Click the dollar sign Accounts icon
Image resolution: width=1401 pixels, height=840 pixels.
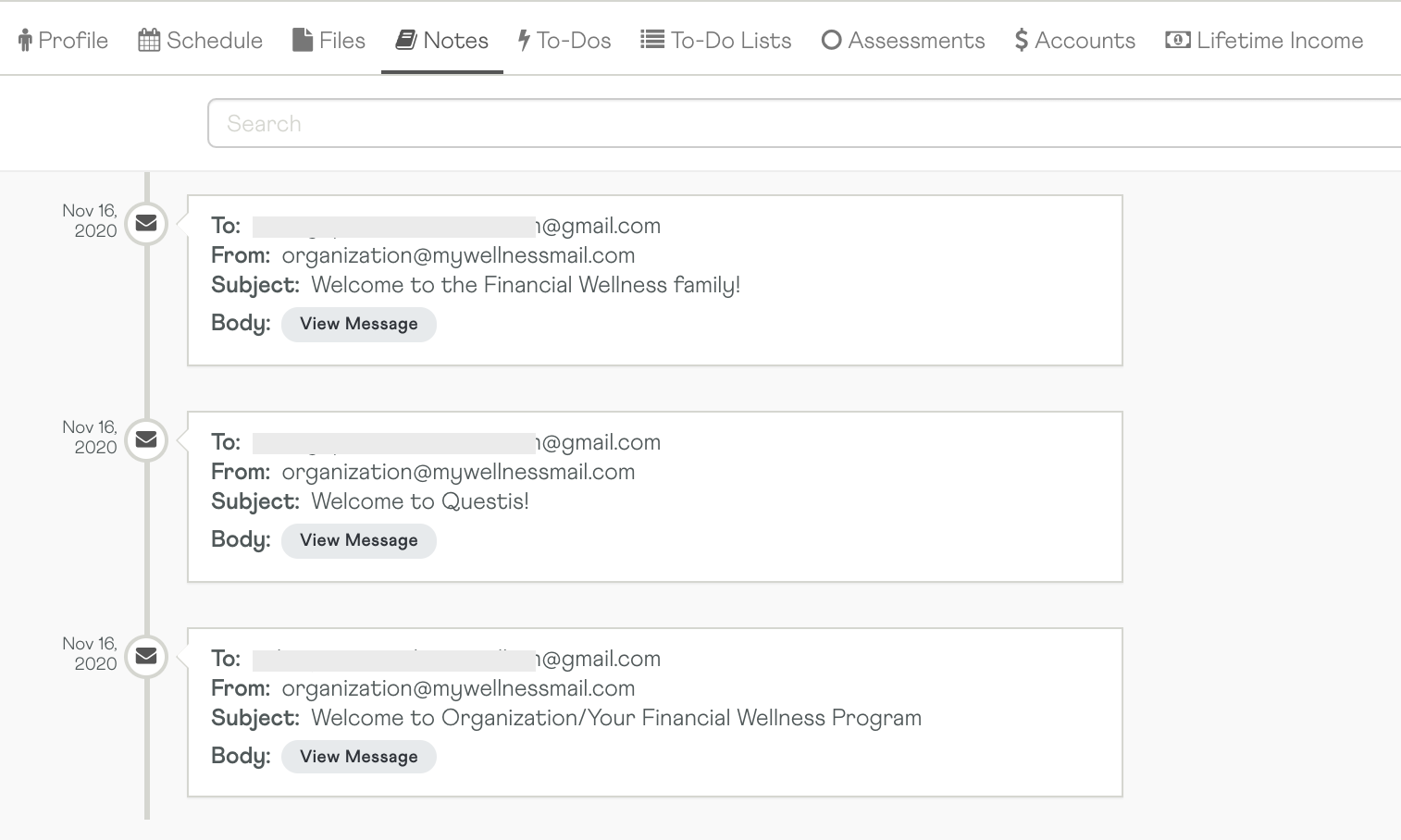pos(1021,39)
